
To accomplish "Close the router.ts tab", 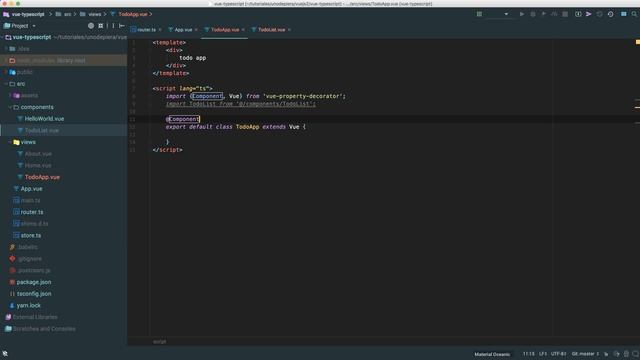I will pyautogui.click(x=160, y=30).
